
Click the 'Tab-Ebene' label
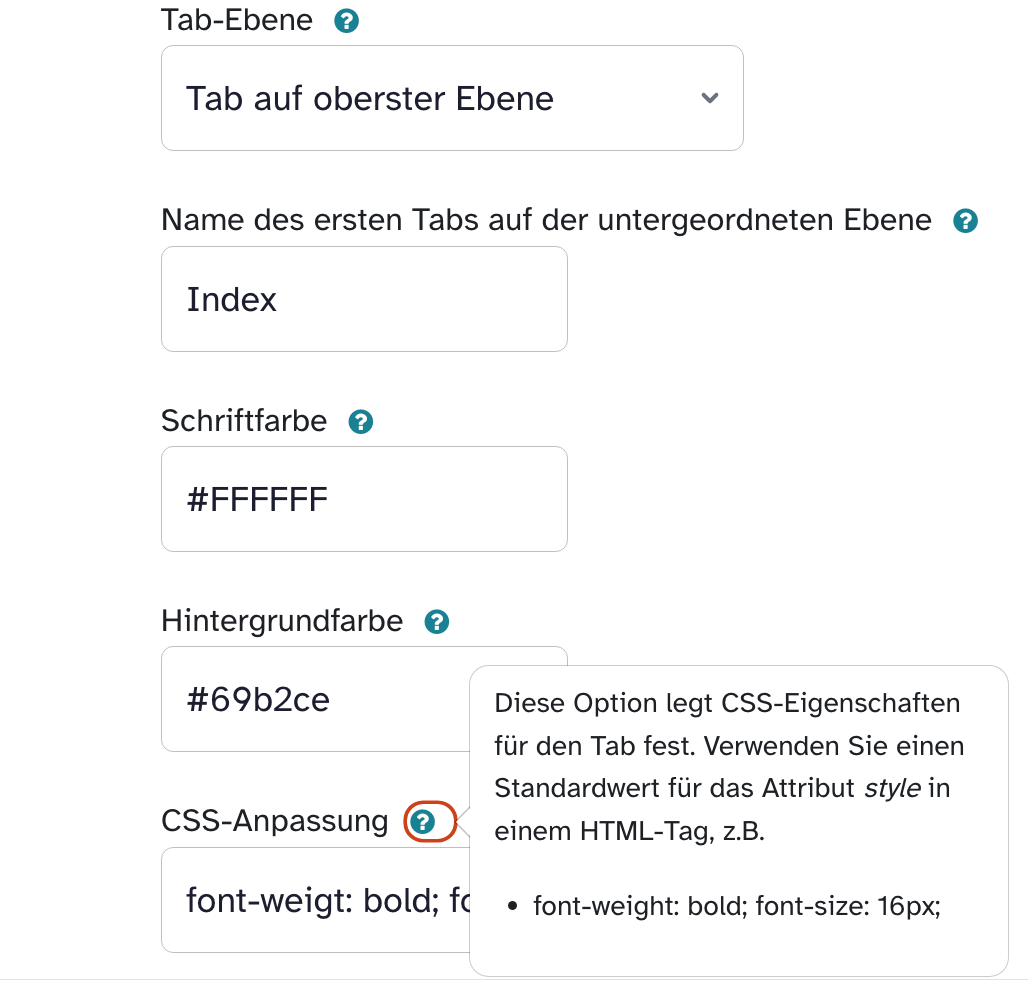coord(237,20)
